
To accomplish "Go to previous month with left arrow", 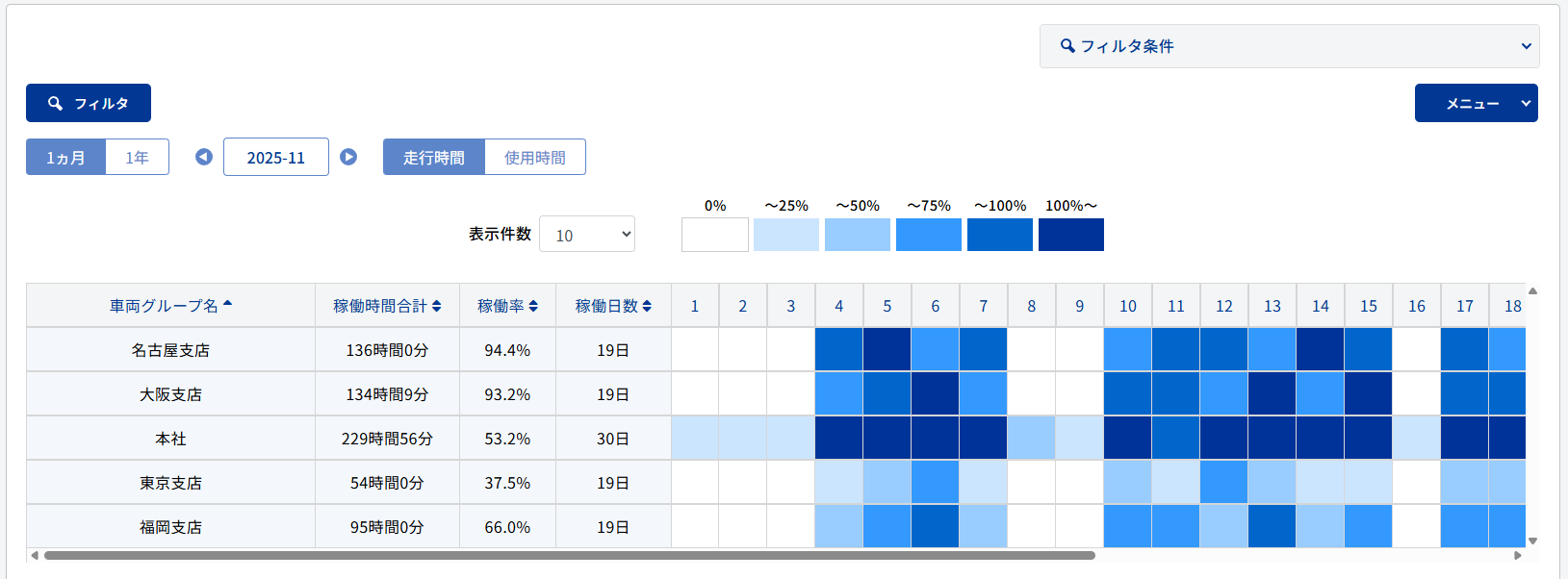I will pos(204,157).
